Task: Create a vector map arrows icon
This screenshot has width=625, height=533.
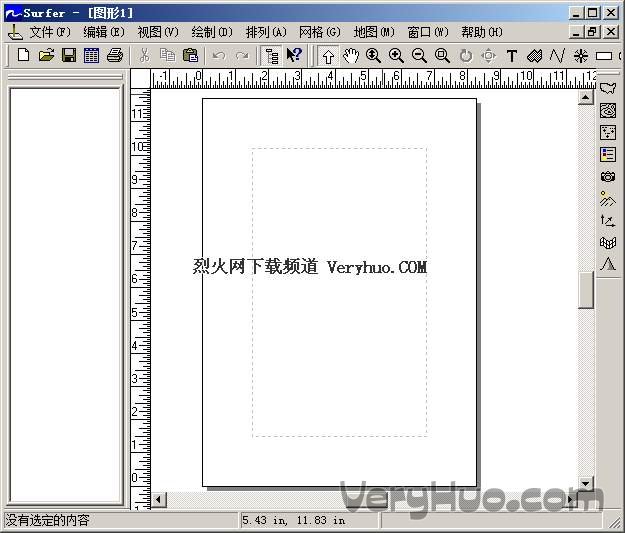Action: coord(608,220)
